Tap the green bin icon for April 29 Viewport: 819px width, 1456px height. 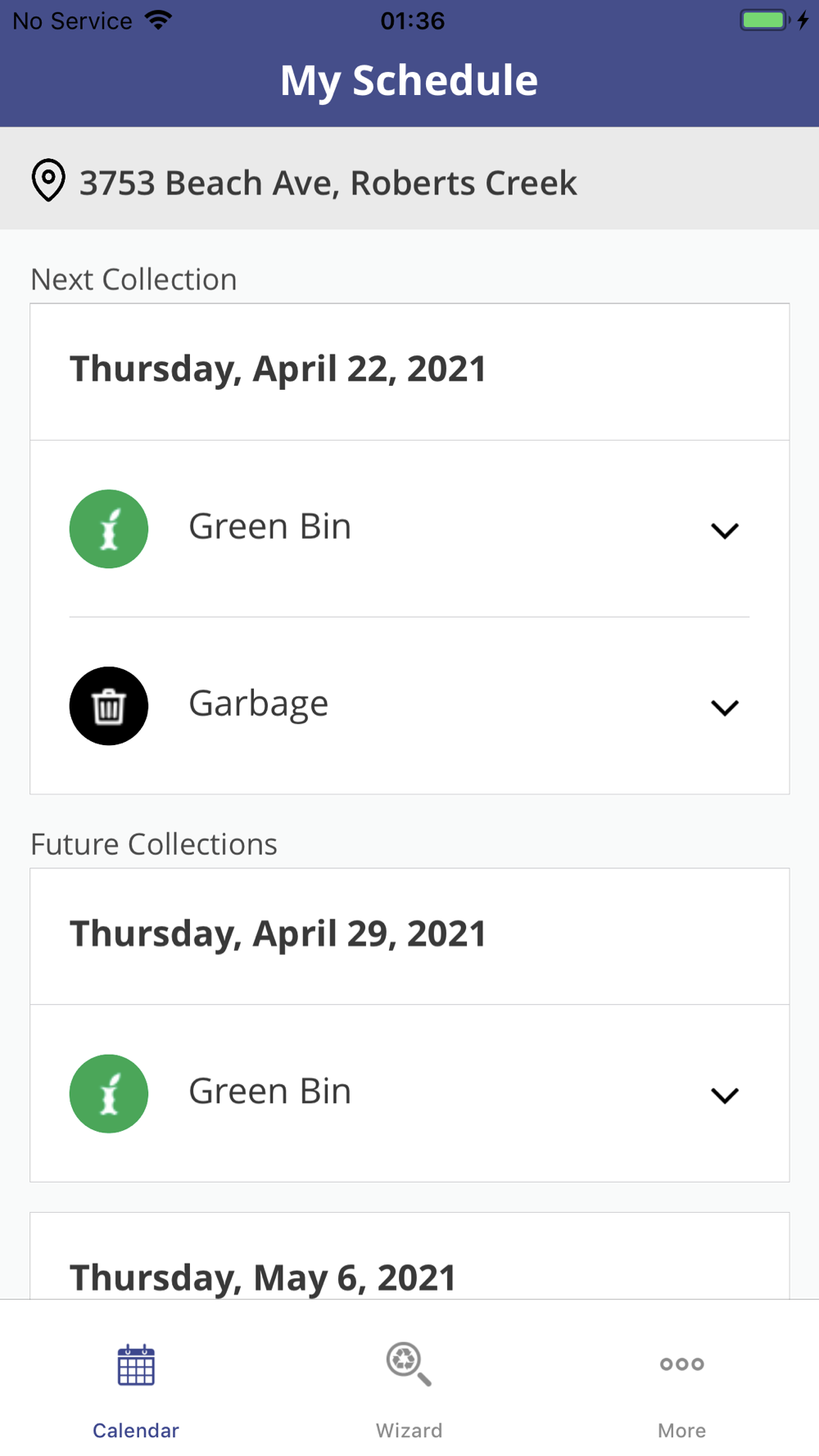(x=109, y=1094)
